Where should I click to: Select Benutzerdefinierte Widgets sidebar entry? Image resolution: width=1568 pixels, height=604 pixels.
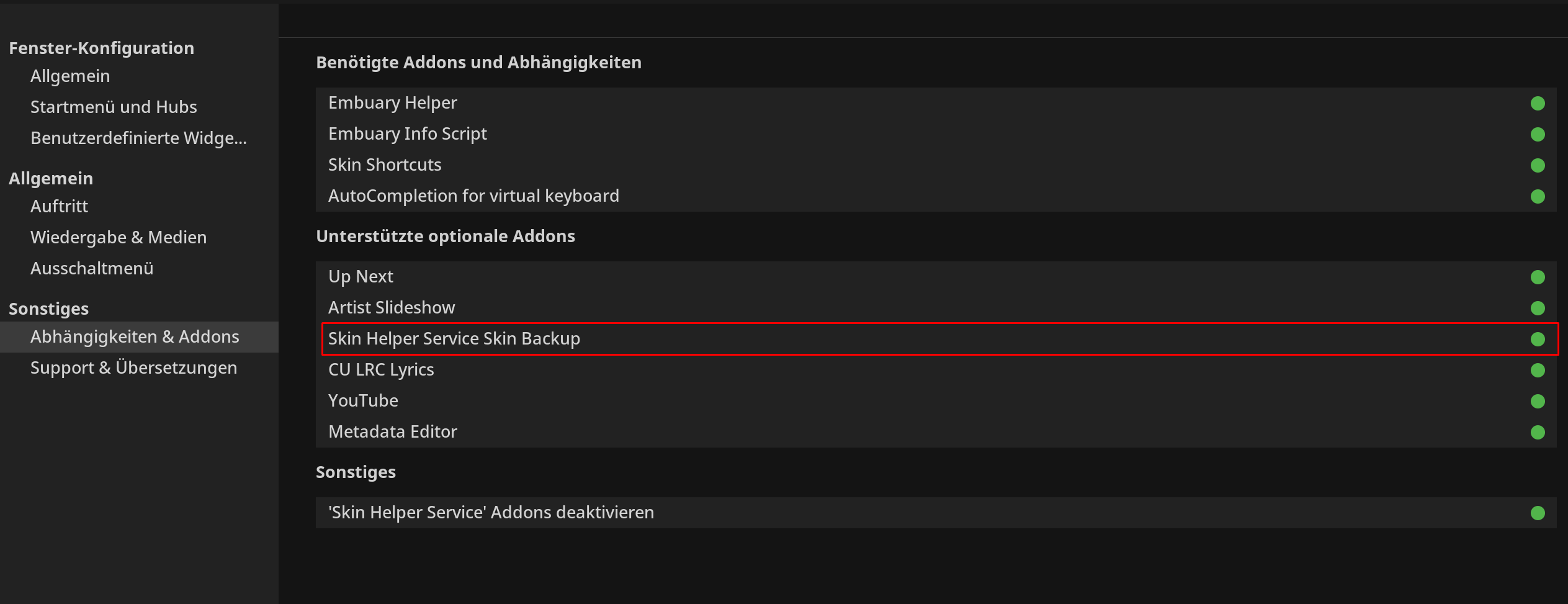[139, 138]
